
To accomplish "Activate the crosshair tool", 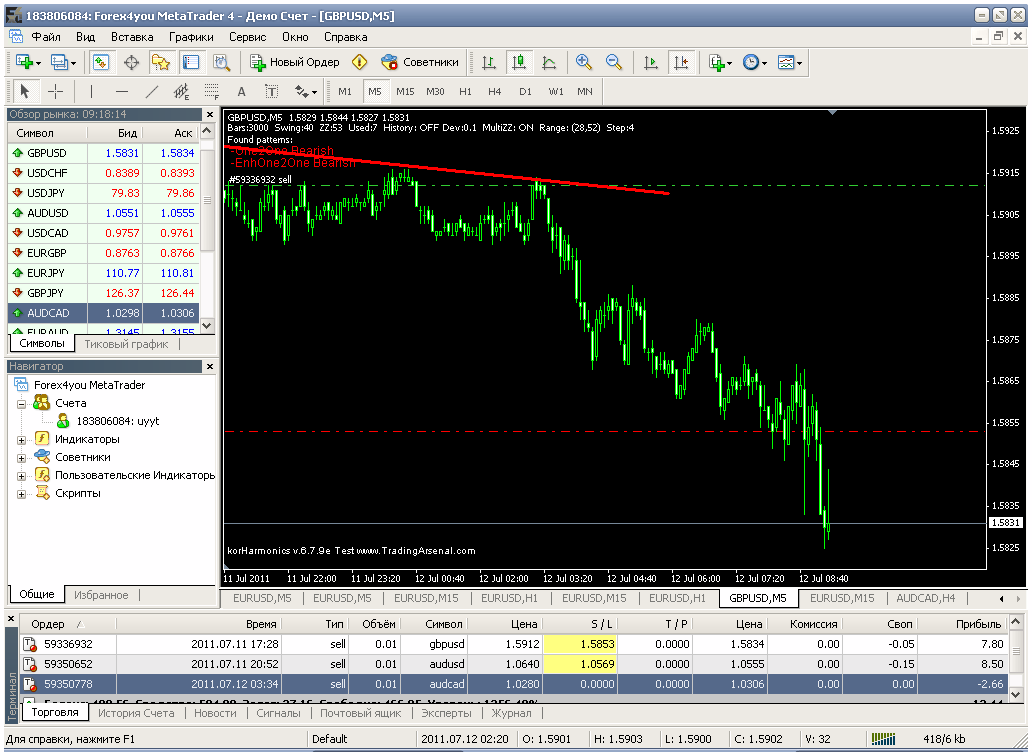I will tap(56, 91).
